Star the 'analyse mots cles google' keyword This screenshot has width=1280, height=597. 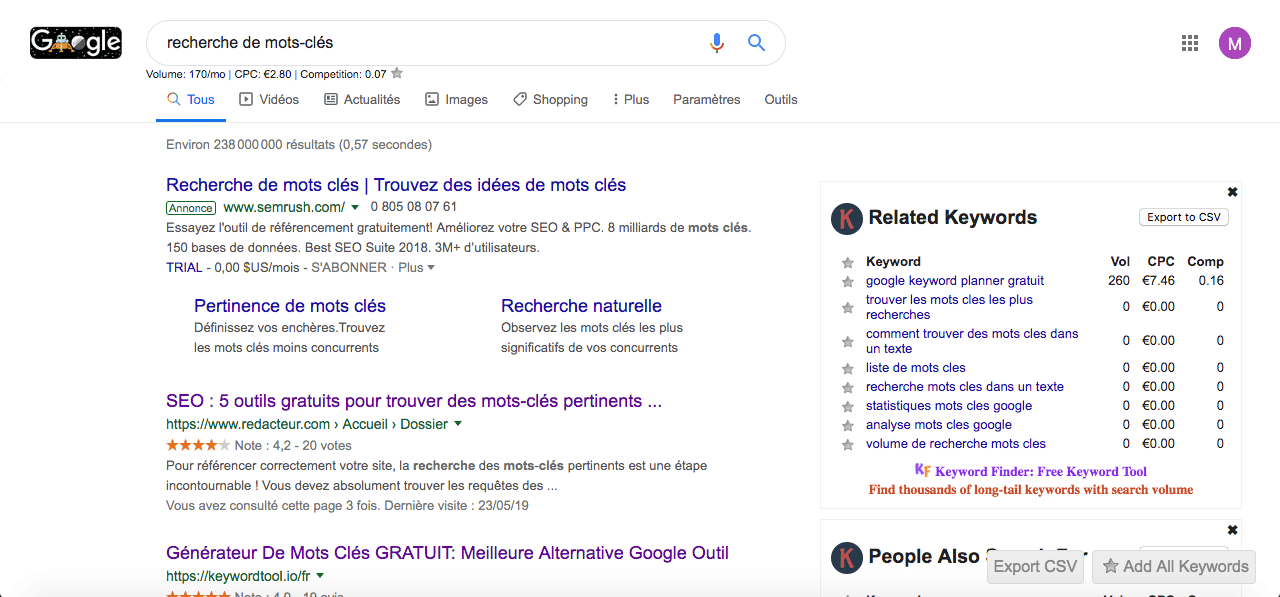pyautogui.click(x=848, y=426)
